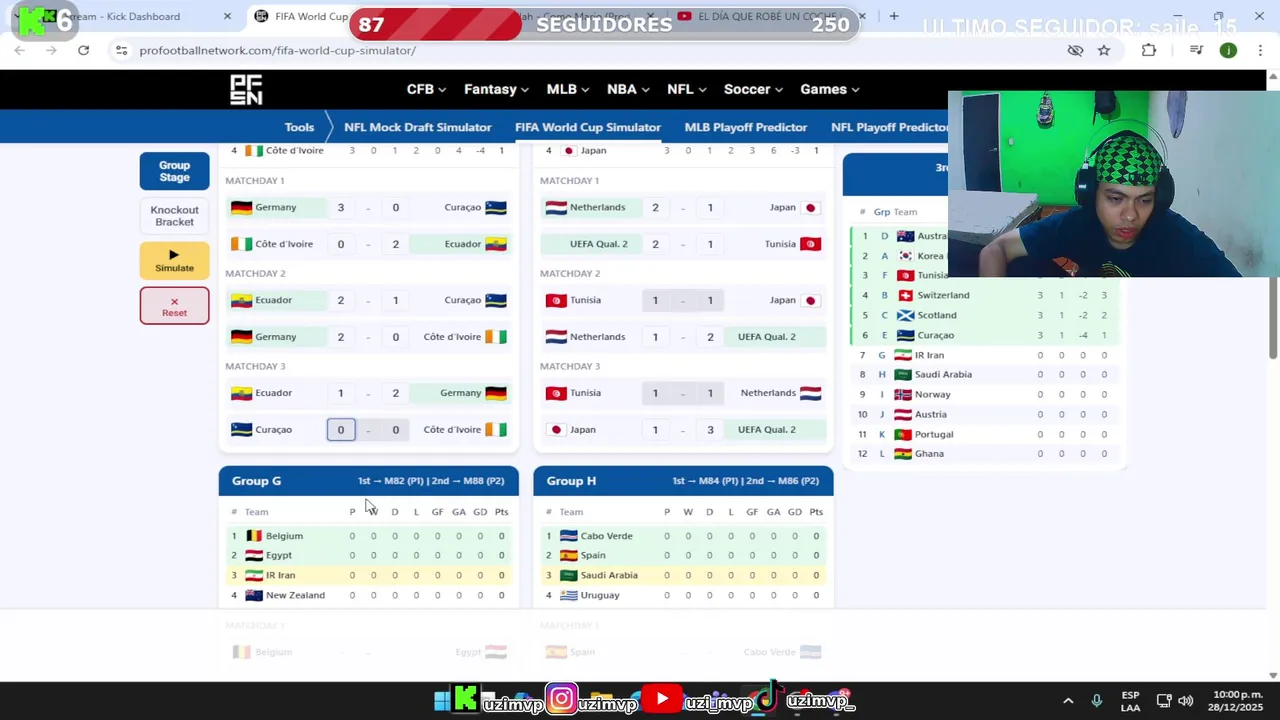1280x720 pixels.
Task: Click Saudi Arabia in the third-place ranking
Action: pyautogui.click(x=943, y=374)
